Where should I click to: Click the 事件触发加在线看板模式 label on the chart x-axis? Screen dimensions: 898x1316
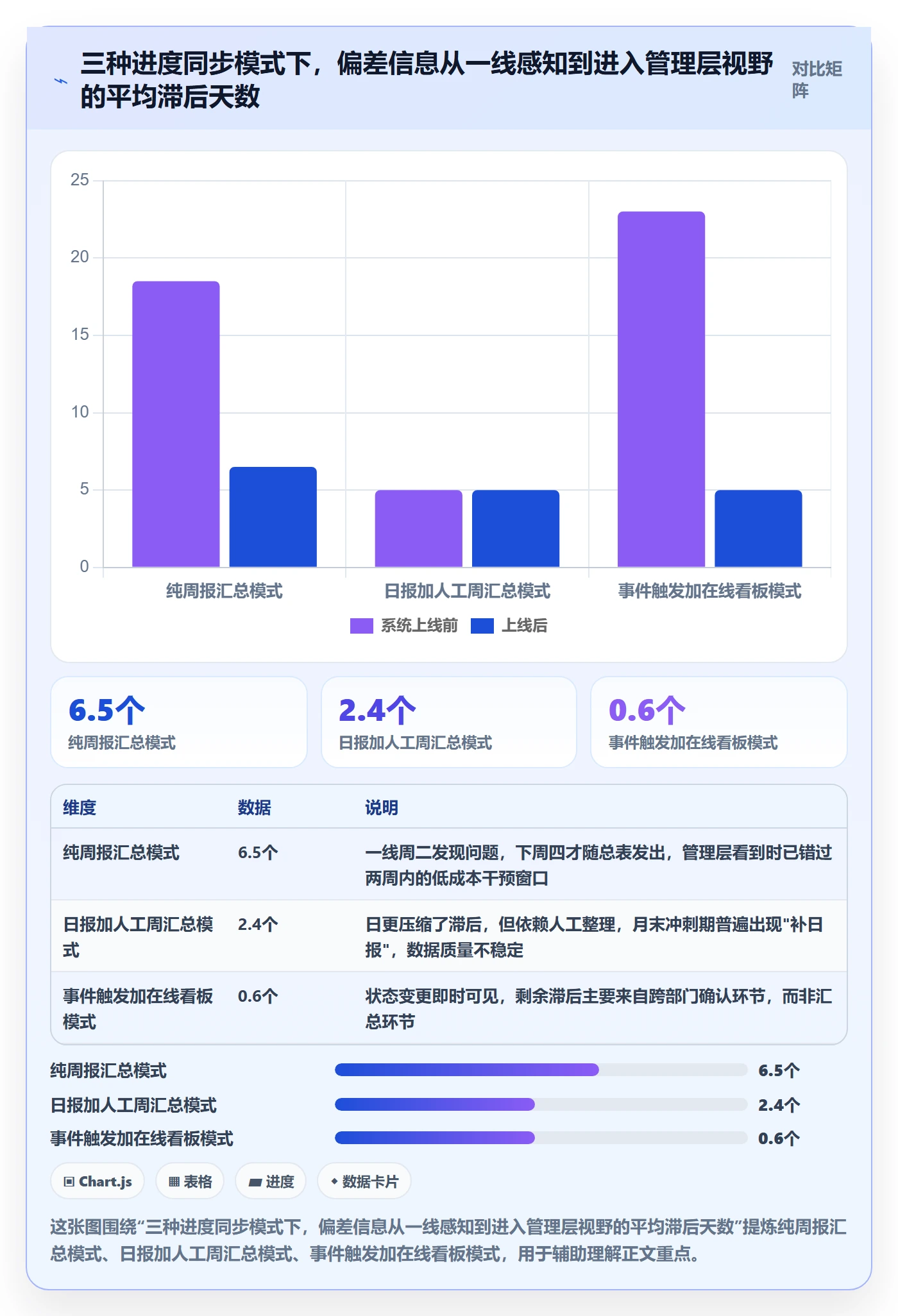pyautogui.click(x=709, y=591)
